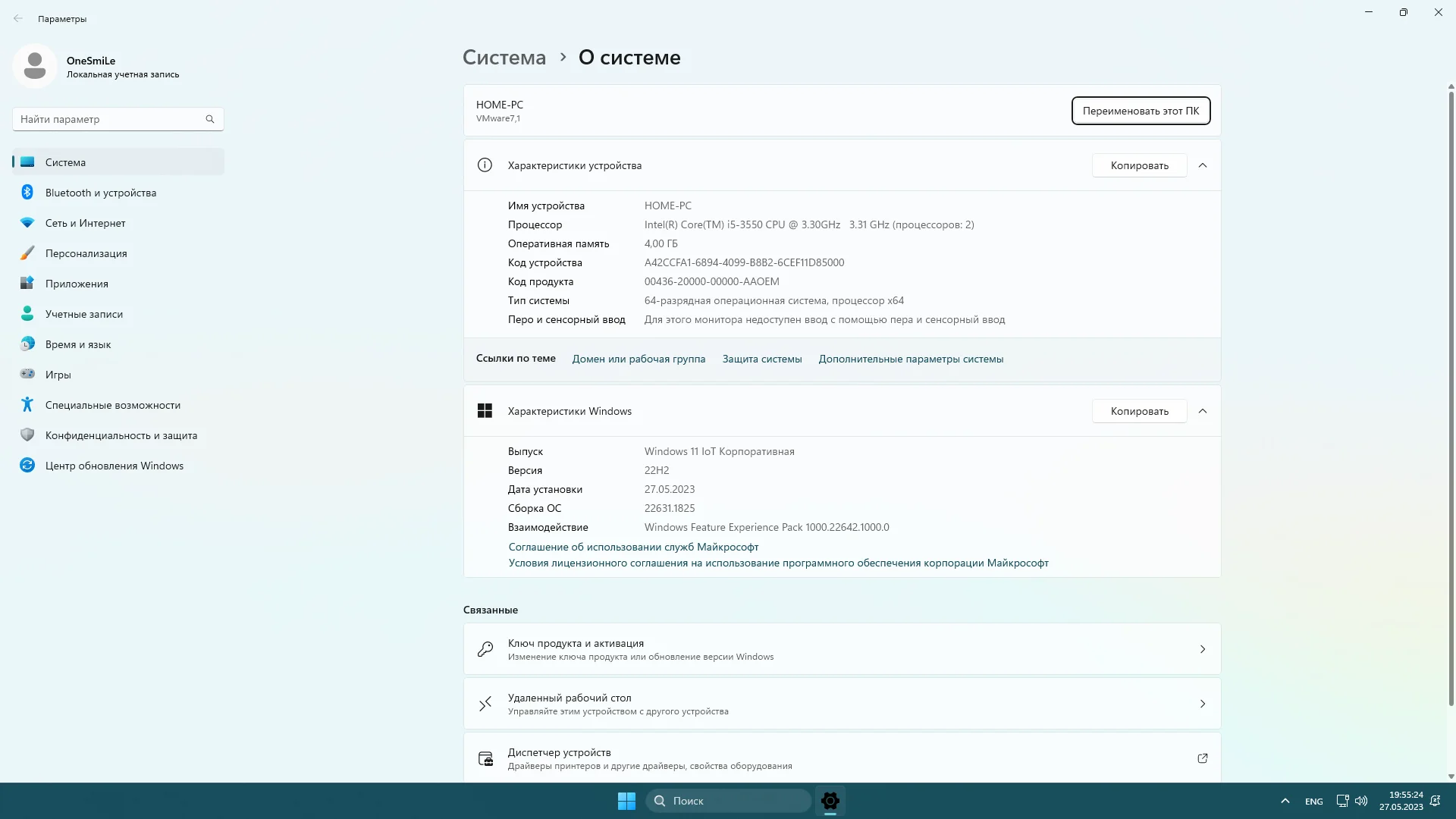Select Accounts in the settings sidebar
The height and width of the screenshot is (819, 1456).
click(83, 314)
